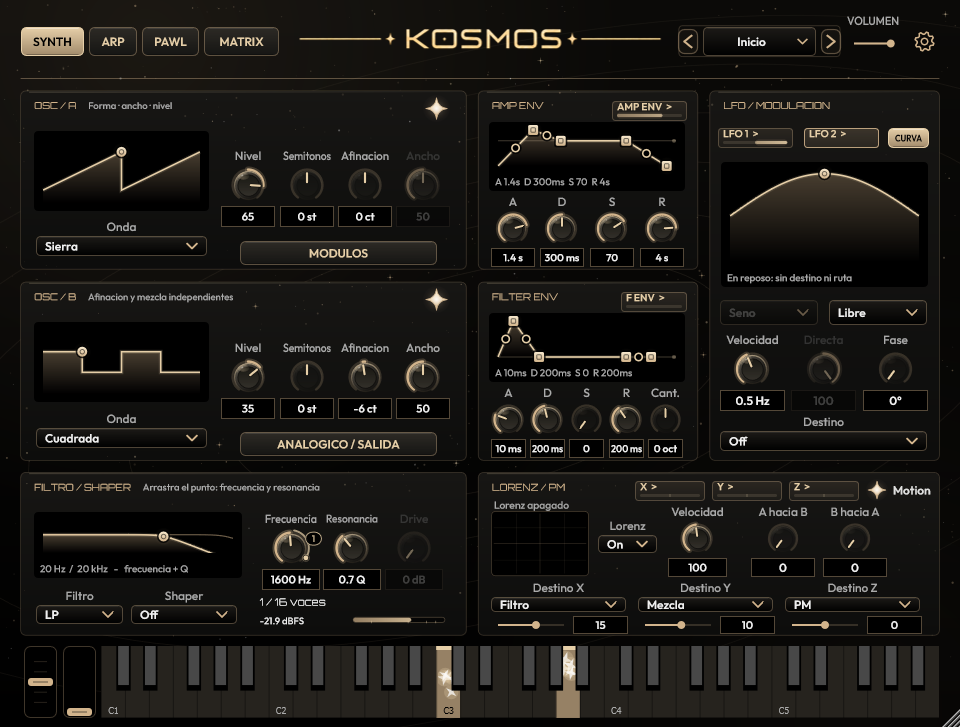Open the Sierra waveform dropdown
The width and height of the screenshot is (960, 727).
pos(121,246)
